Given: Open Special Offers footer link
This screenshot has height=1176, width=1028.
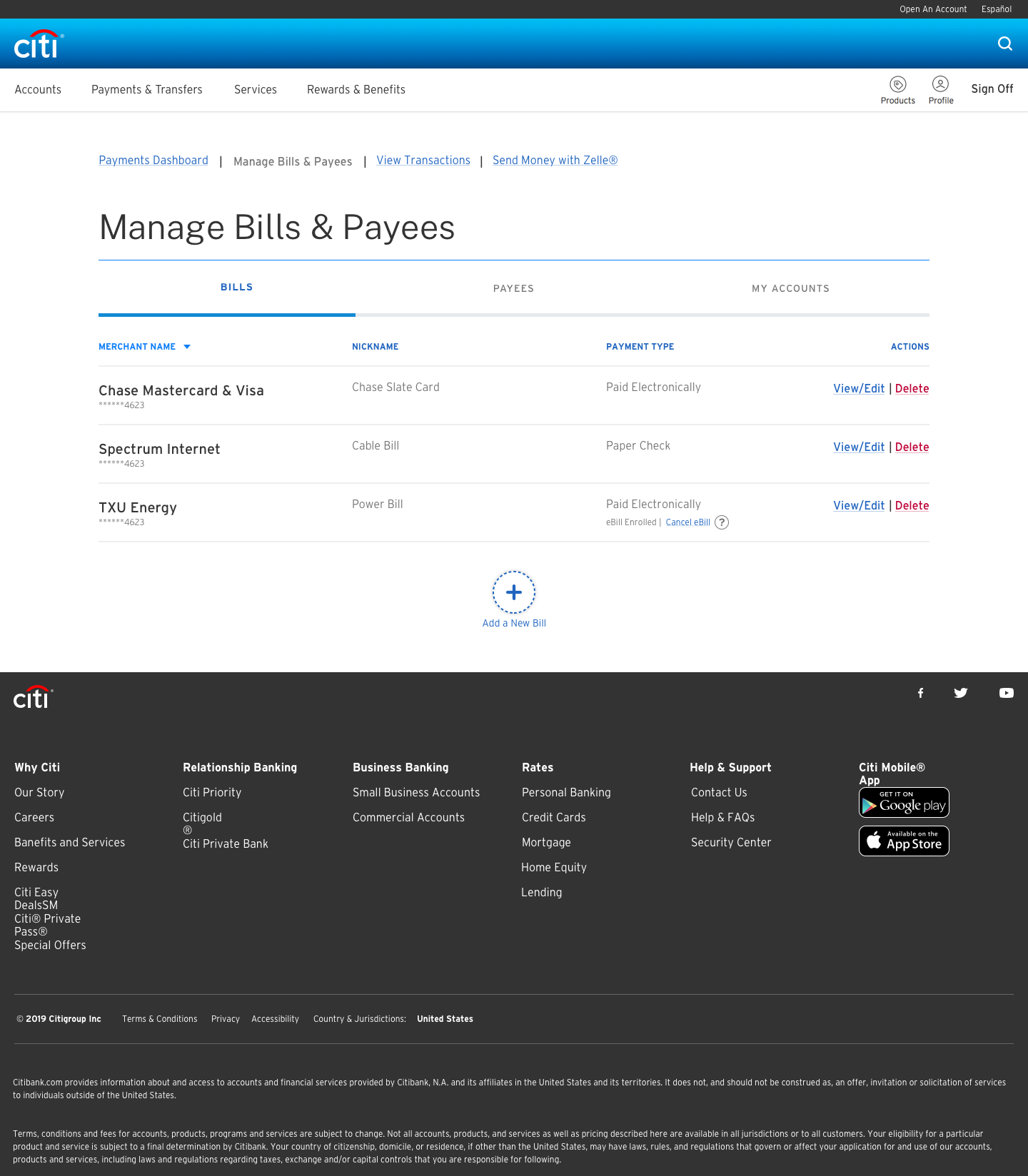Looking at the screenshot, I should 50,945.
